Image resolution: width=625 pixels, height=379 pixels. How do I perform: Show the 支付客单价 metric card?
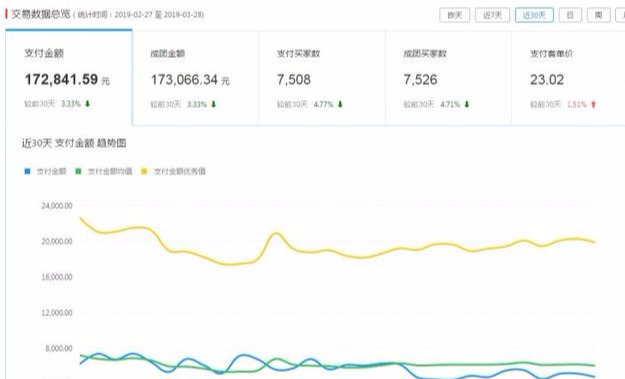pyautogui.click(x=568, y=78)
